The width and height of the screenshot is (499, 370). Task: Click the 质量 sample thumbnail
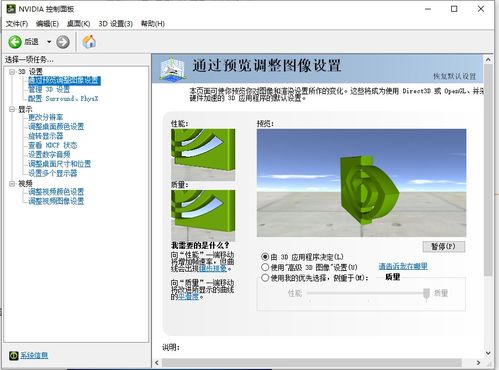pos(203,215)
